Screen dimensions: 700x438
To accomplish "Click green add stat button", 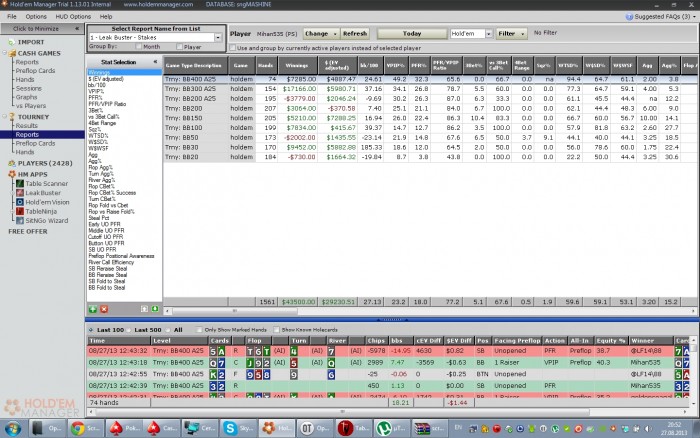I will (x=91, y=310).
